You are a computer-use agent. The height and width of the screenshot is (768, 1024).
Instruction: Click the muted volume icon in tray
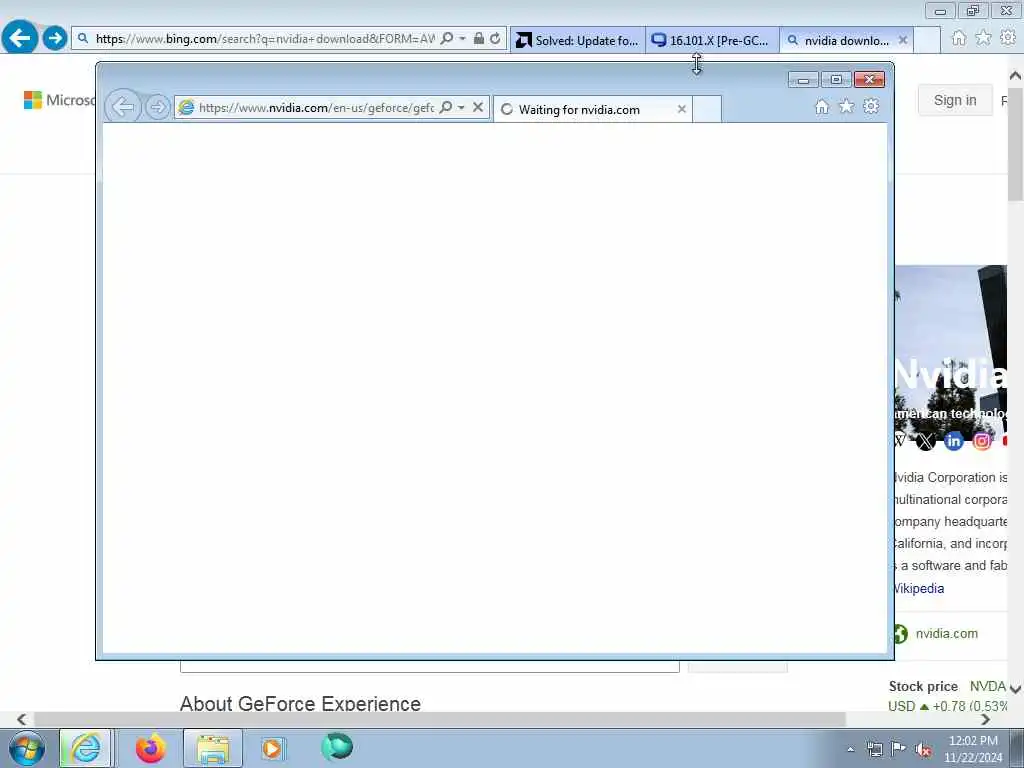point(923,750)
